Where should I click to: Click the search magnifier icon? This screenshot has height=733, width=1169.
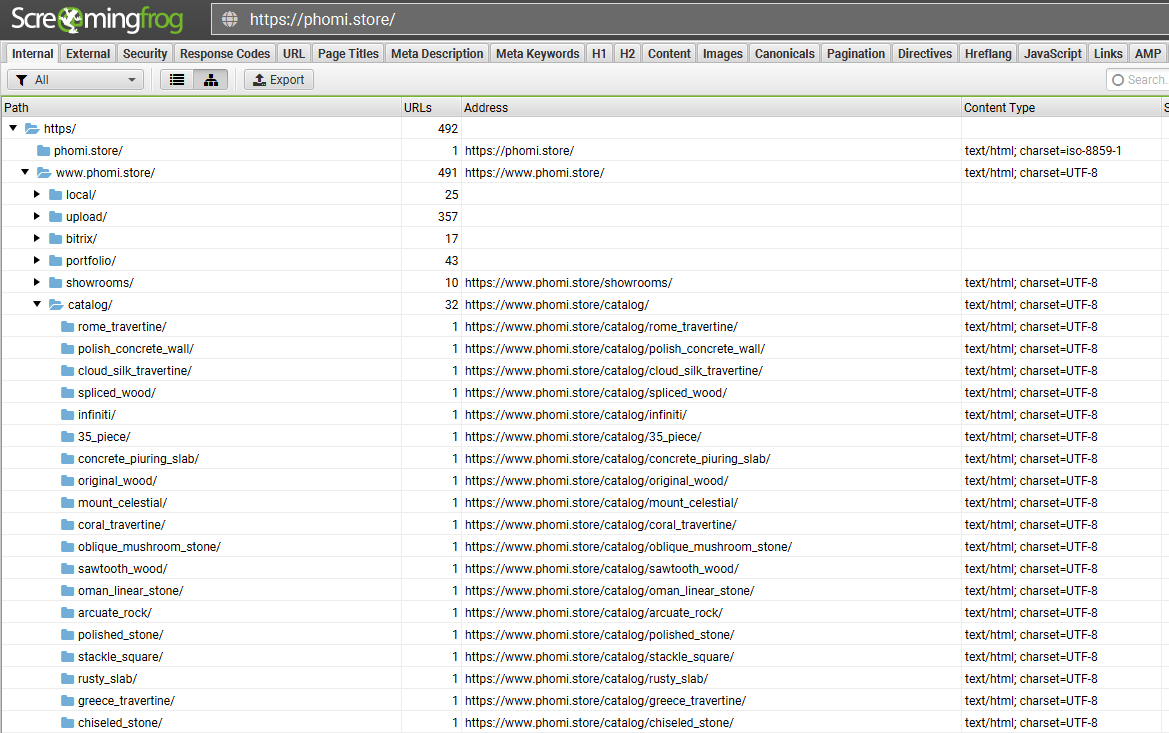pyautogui.click(x=1117, y=80)
